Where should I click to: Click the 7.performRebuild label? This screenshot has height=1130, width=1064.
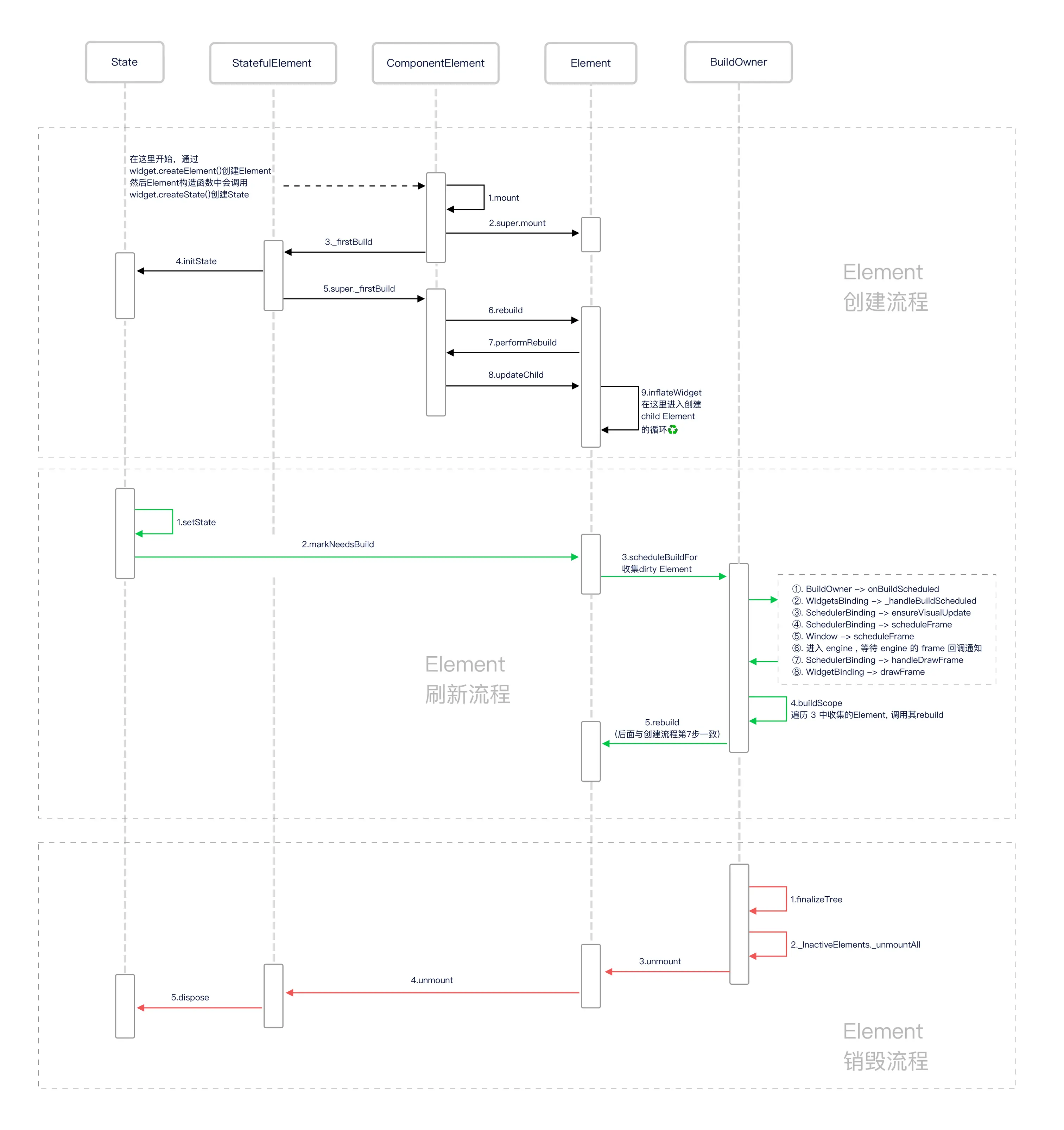coord(522,342)
